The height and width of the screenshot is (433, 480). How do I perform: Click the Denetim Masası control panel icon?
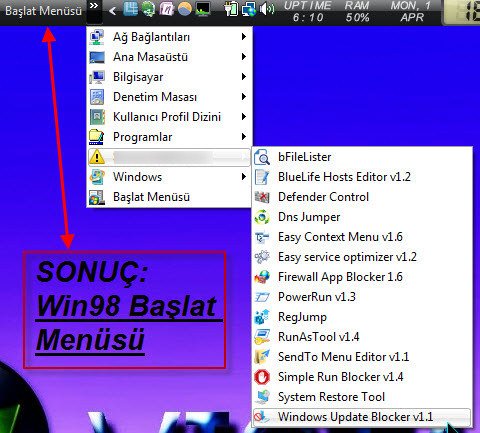(x=97, y=97)
